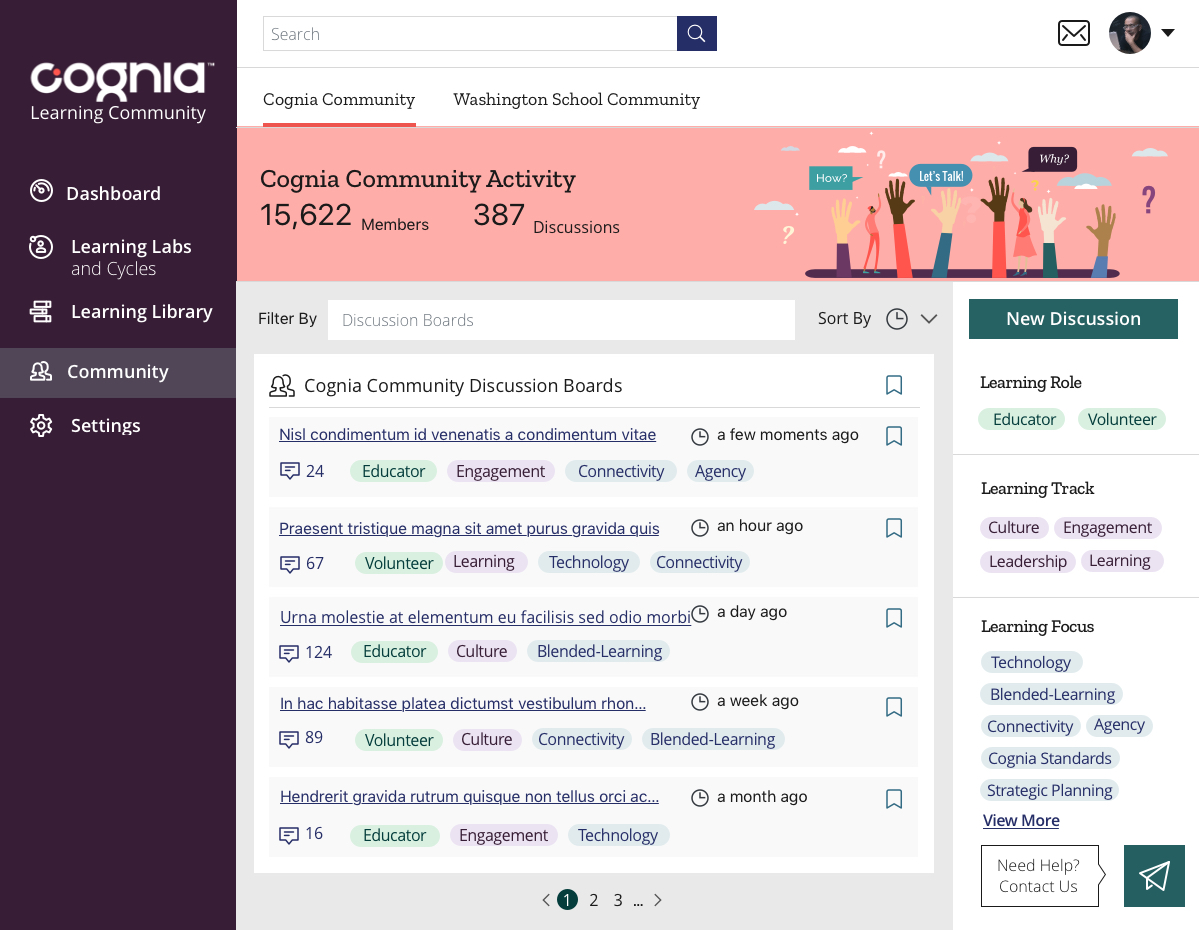Viewport: 1199px width, 930px height.
Task: Click the Settings gear icon
Action: [x=41, y=425]
